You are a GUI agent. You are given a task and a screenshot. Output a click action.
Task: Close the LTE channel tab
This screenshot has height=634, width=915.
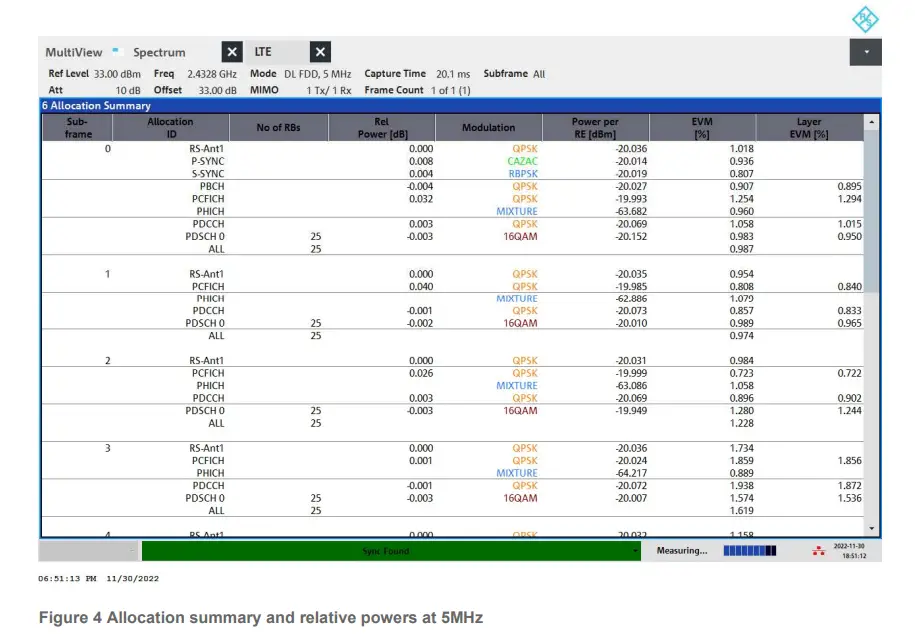(x=320, y=52)
